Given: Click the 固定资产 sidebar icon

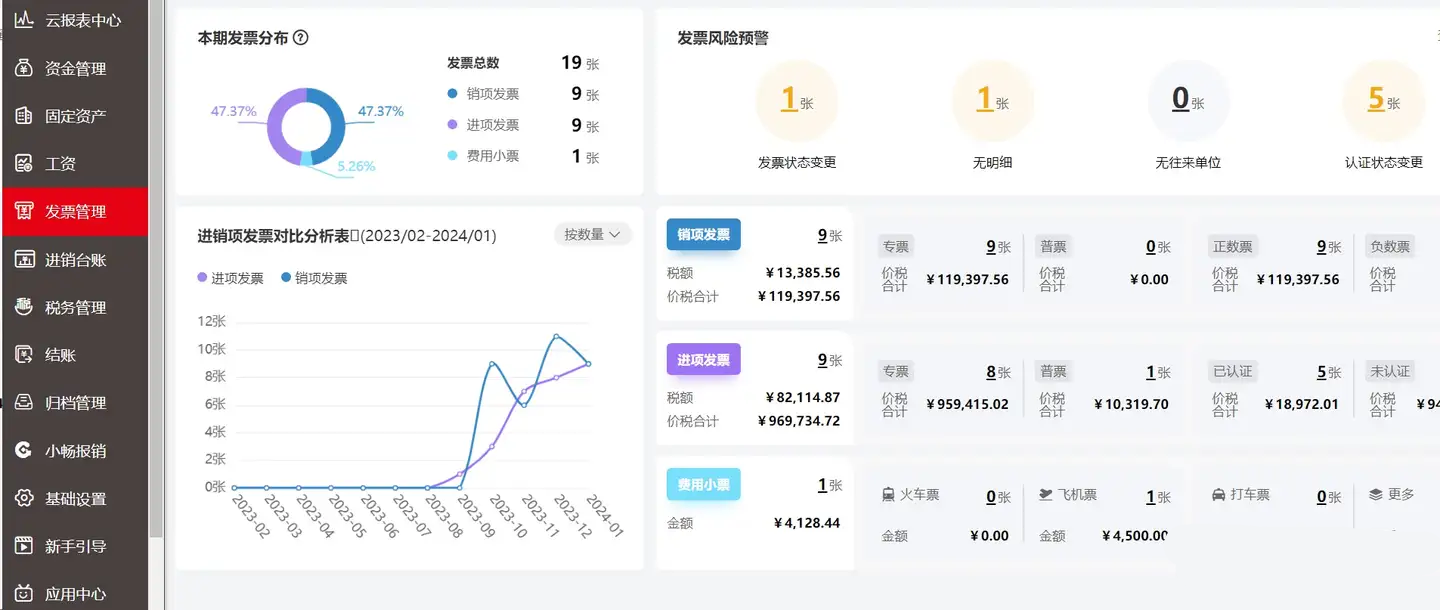Looking at the screenshot, I should coord(24,116).
